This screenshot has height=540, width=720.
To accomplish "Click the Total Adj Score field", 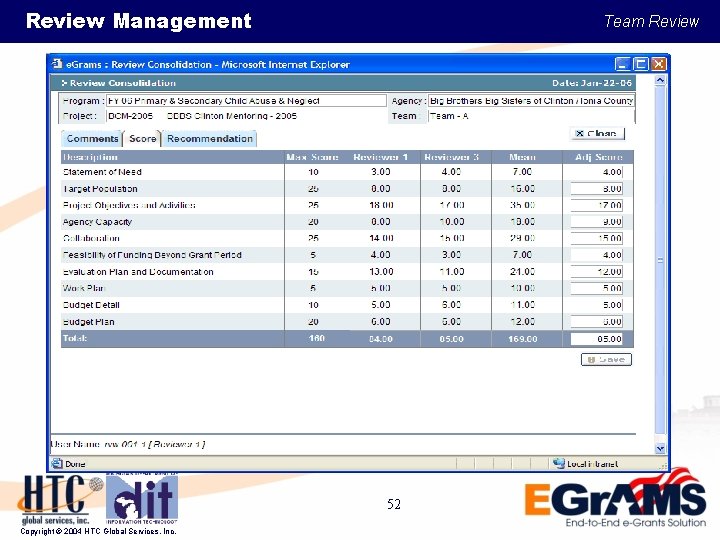I will tap(596, 339).
